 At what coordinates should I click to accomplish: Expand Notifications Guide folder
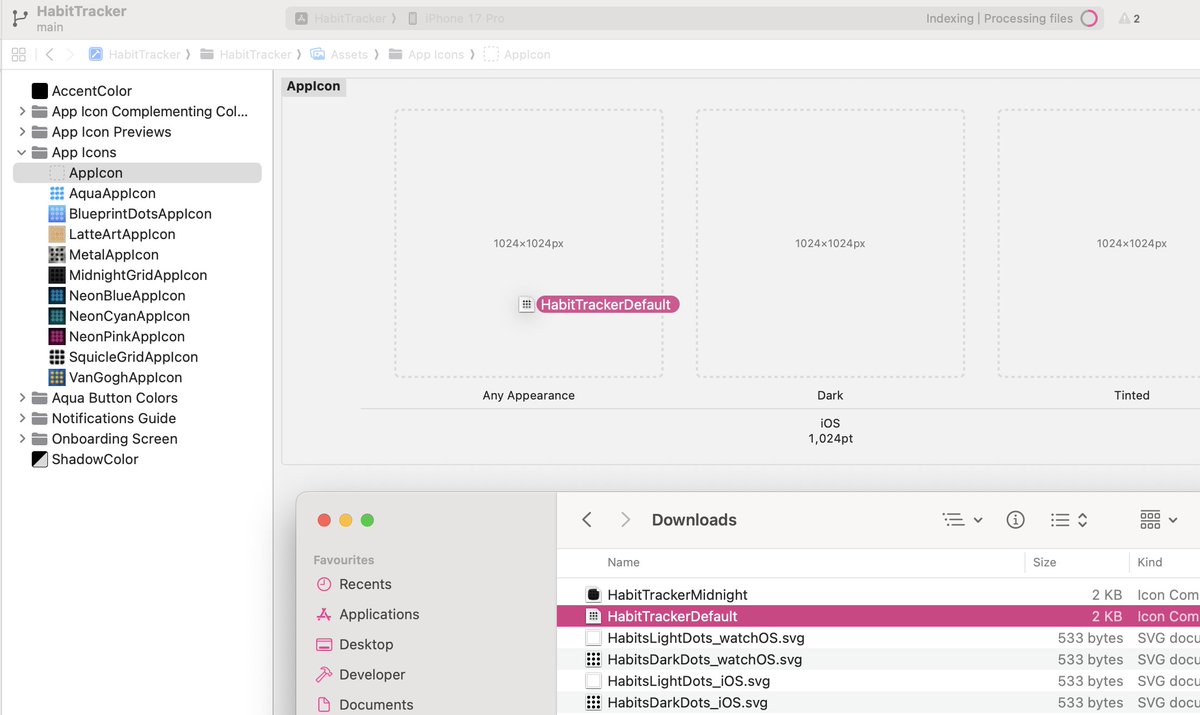tap(22, 419)
